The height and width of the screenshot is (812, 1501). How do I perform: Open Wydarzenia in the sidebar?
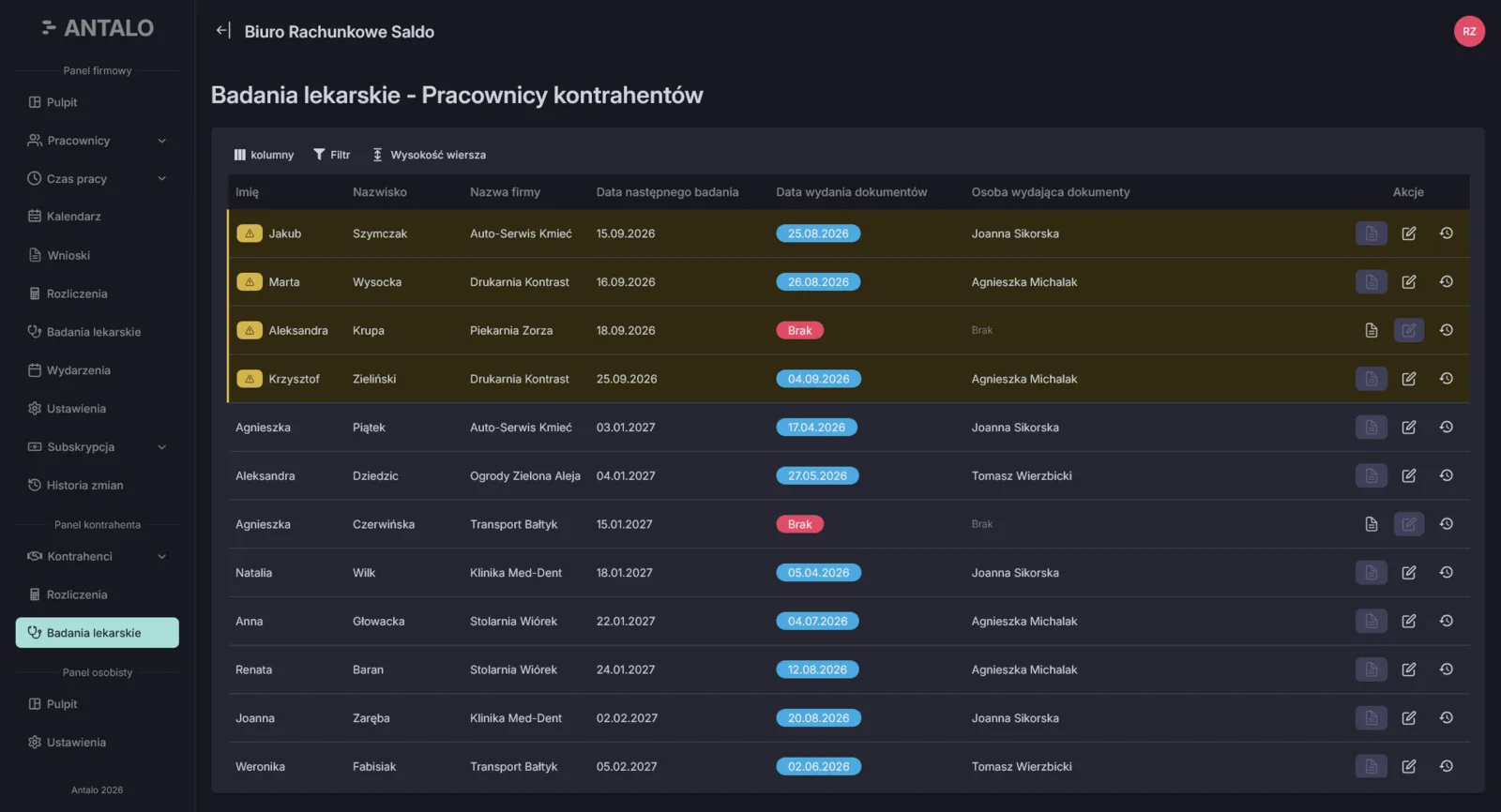click(98, 370)
